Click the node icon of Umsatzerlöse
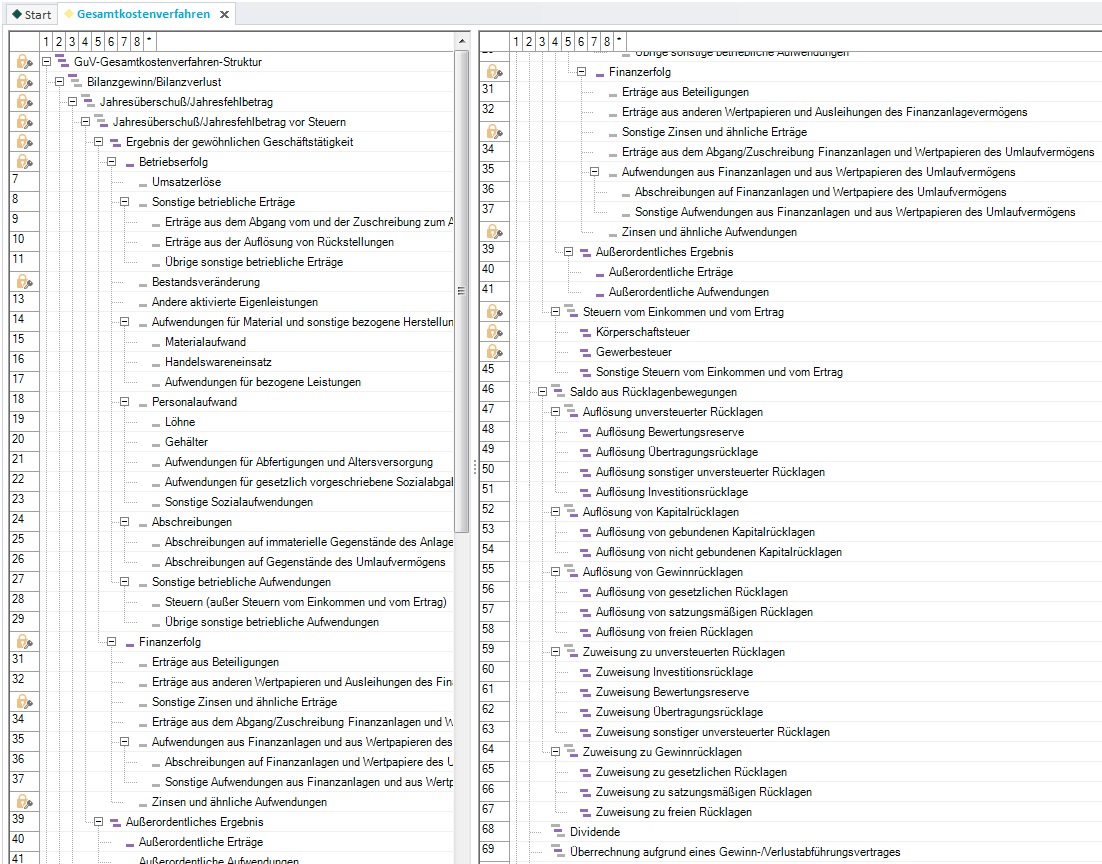 [143, 183]
